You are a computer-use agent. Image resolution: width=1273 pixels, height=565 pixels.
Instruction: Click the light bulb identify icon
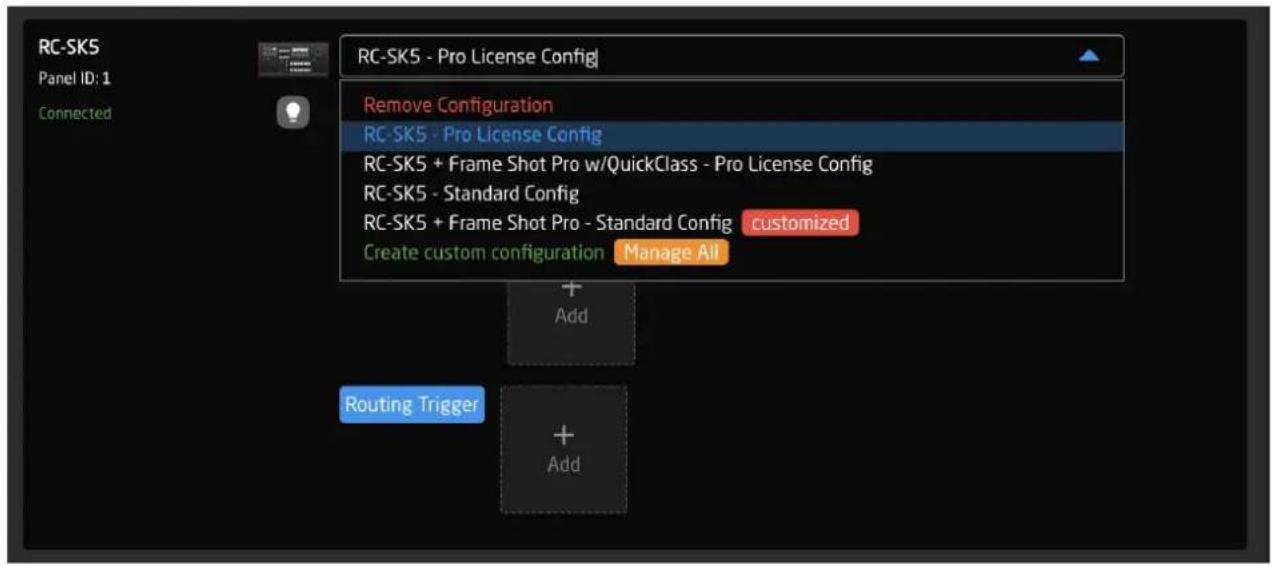pos(294,114)
